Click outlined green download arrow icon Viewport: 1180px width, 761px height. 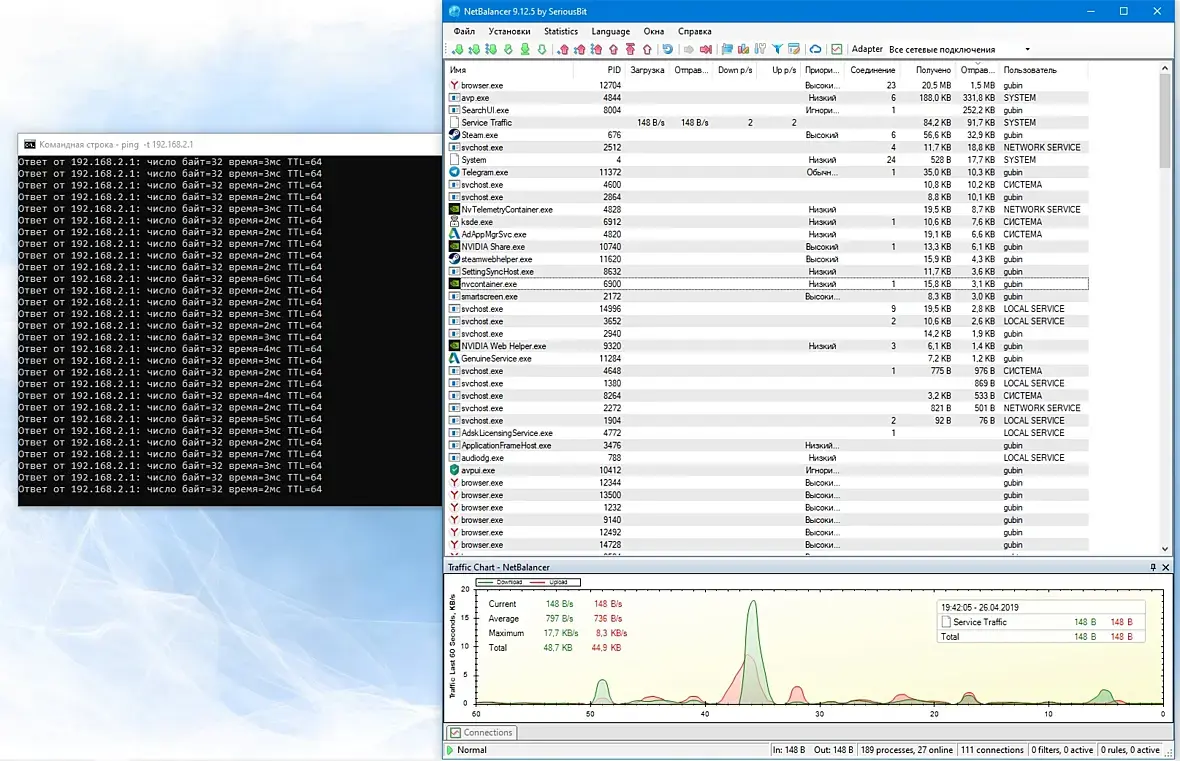point(542,50)
